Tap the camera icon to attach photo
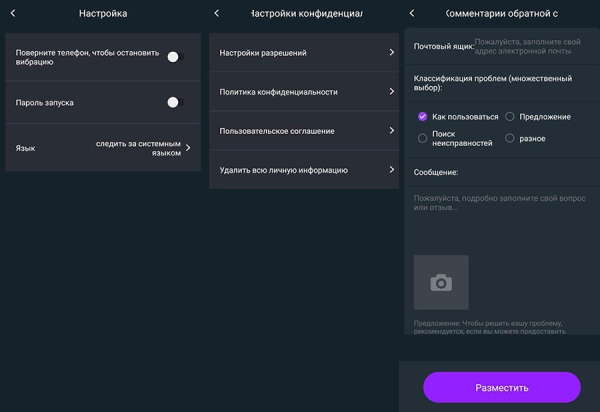Image resolution: width=600 pixels, height=412 pixels. click(441, 282)
